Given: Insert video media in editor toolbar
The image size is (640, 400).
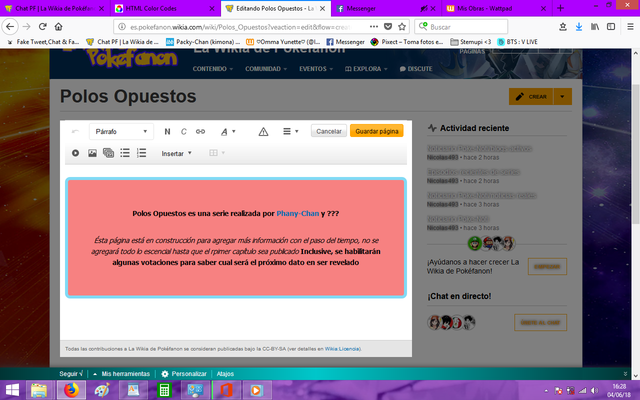Looking at the screenshot, I should tap(76, 153).
